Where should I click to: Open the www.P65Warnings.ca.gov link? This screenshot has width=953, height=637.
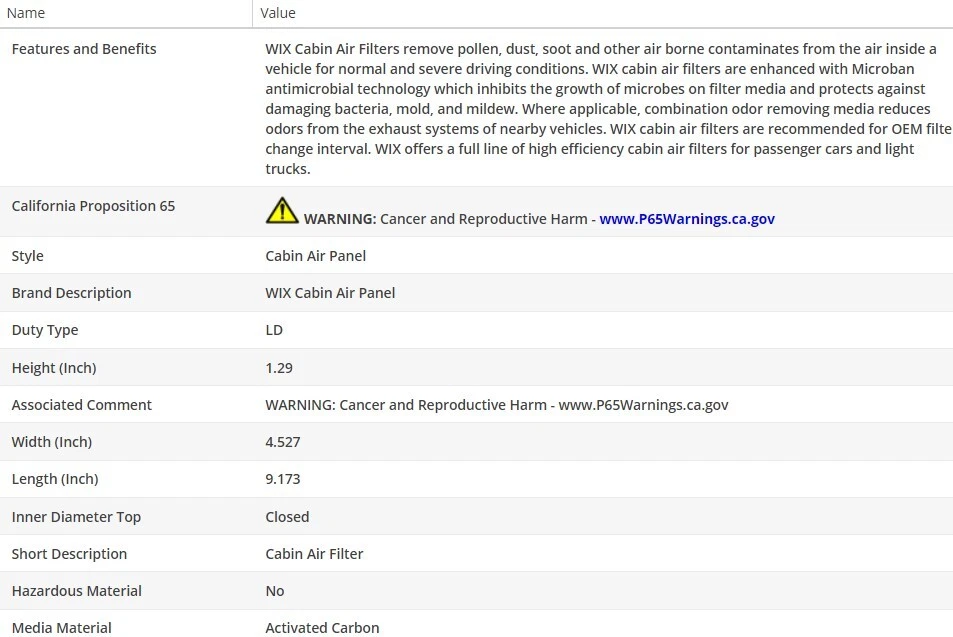coord(687,219)
